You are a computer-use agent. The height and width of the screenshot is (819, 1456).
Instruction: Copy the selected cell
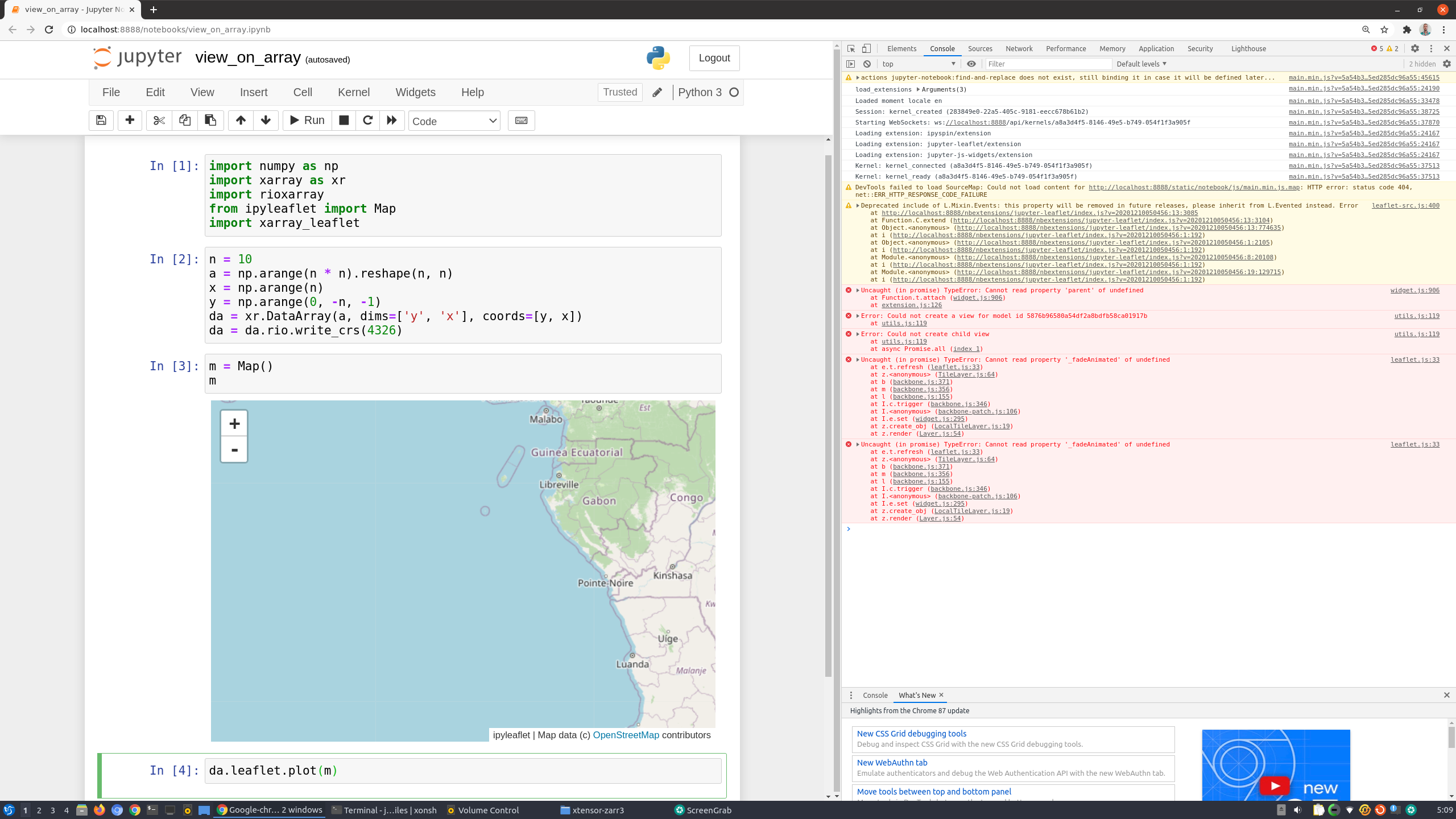coord(184,120)
